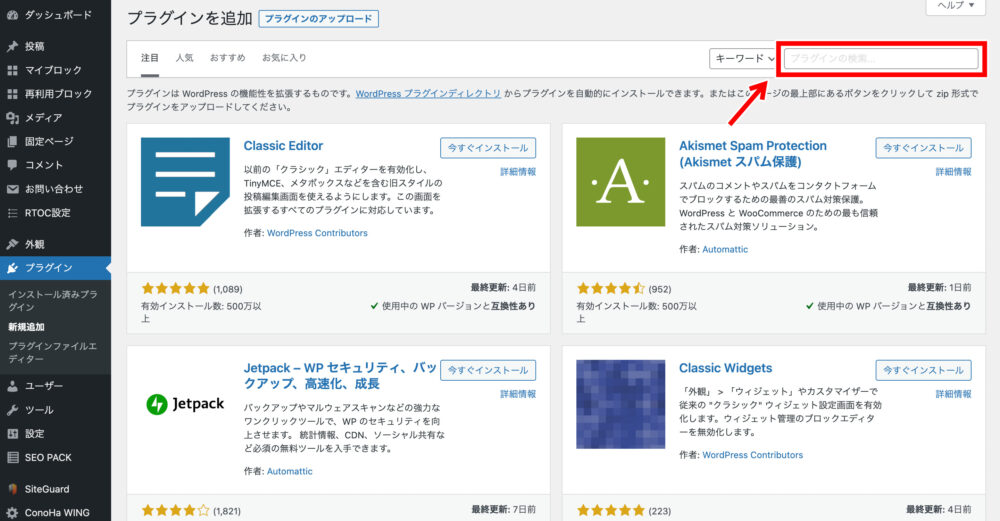Click the pushpin icon next to 投稿
The image size is (1000, 521).
12,46
